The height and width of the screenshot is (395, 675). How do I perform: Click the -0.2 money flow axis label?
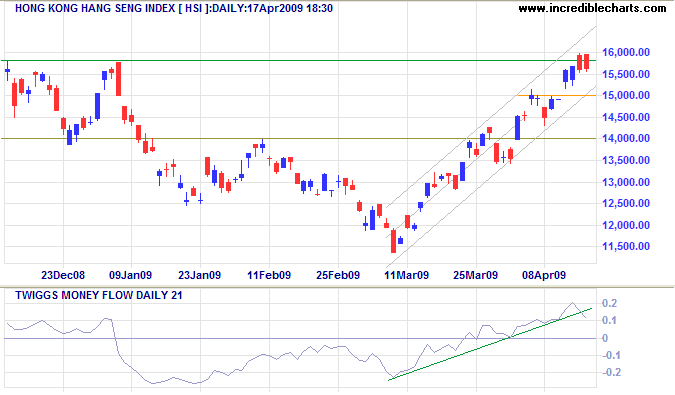point(610,372)
